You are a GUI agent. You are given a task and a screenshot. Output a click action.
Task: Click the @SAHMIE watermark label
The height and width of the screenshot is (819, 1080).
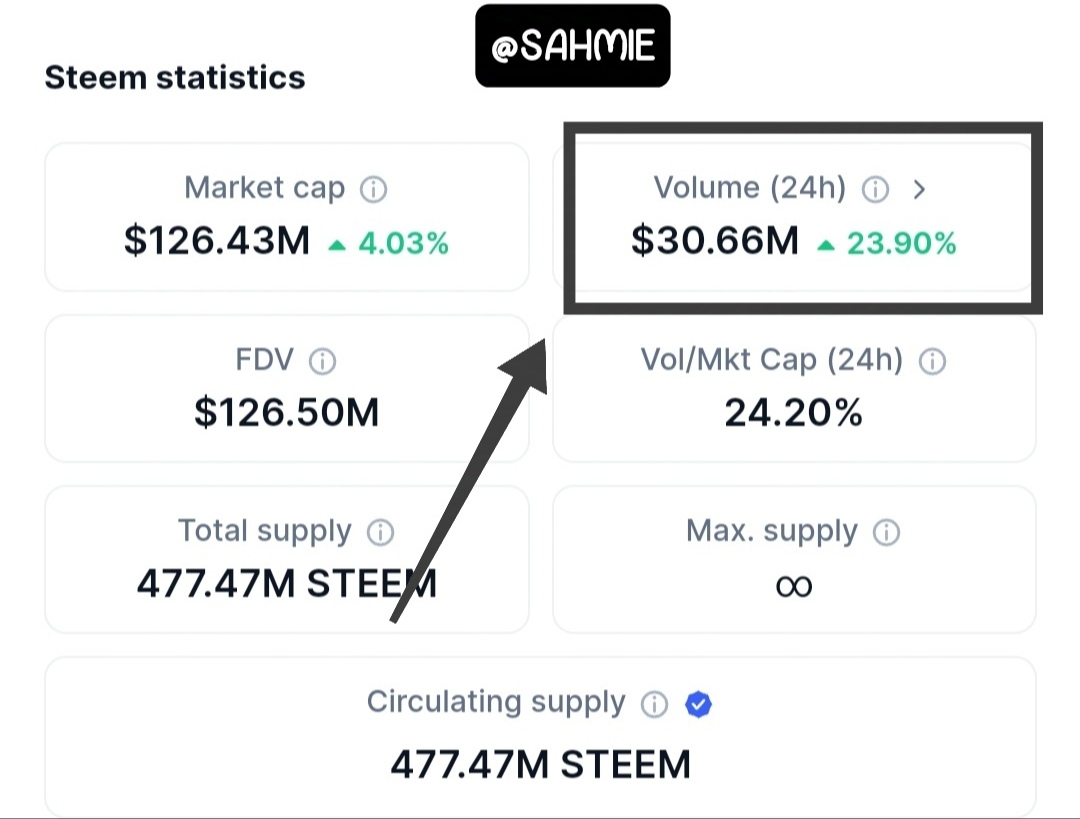572,46
